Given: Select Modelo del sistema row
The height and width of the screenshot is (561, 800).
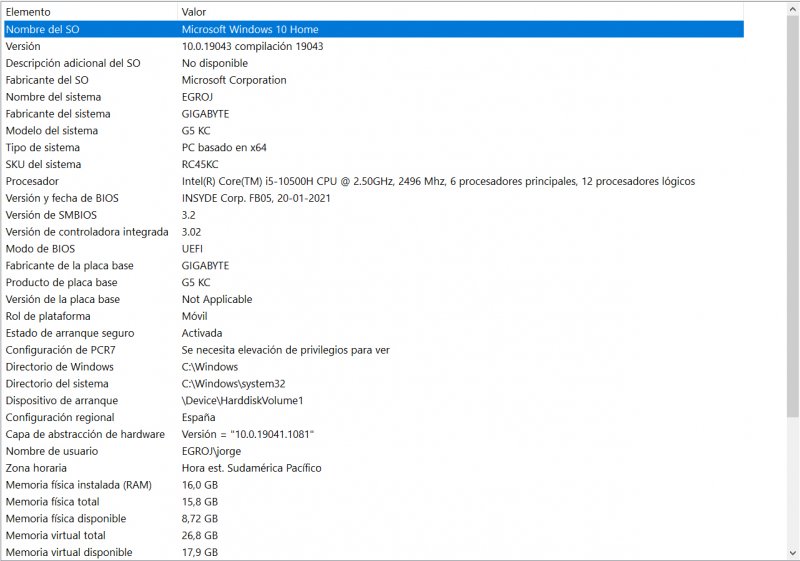Looking at the screenshot, I should click(x=373, y=130).
